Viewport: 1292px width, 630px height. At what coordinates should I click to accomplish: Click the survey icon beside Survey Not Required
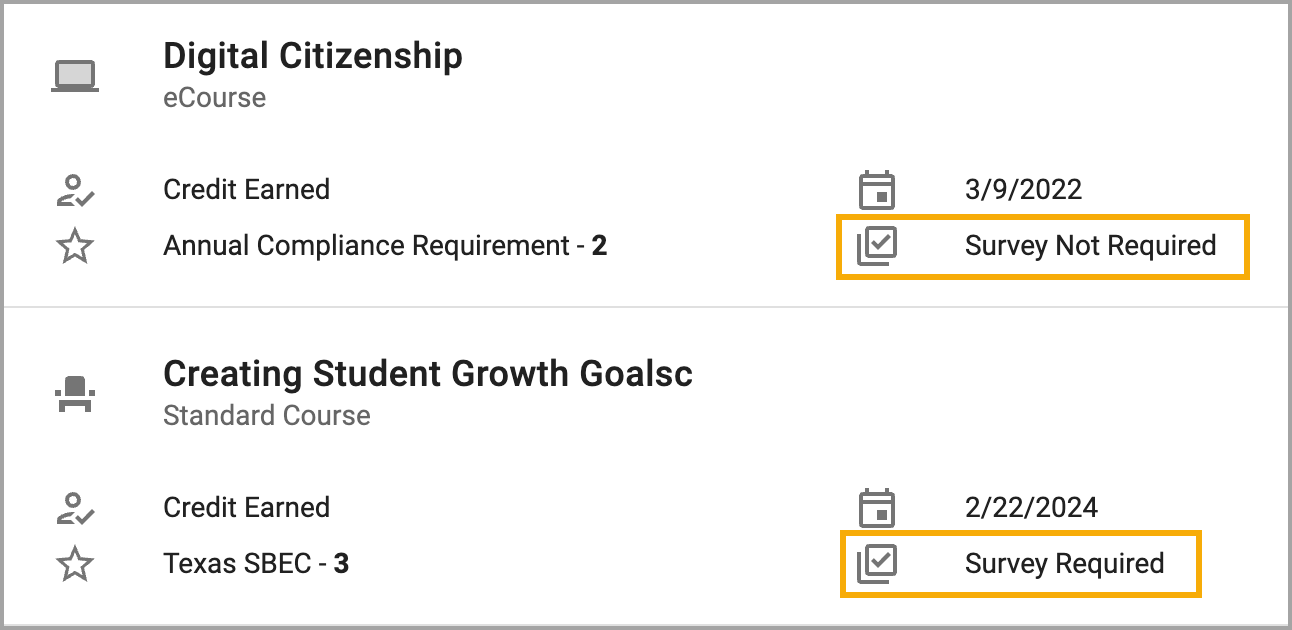click(877, 246)
